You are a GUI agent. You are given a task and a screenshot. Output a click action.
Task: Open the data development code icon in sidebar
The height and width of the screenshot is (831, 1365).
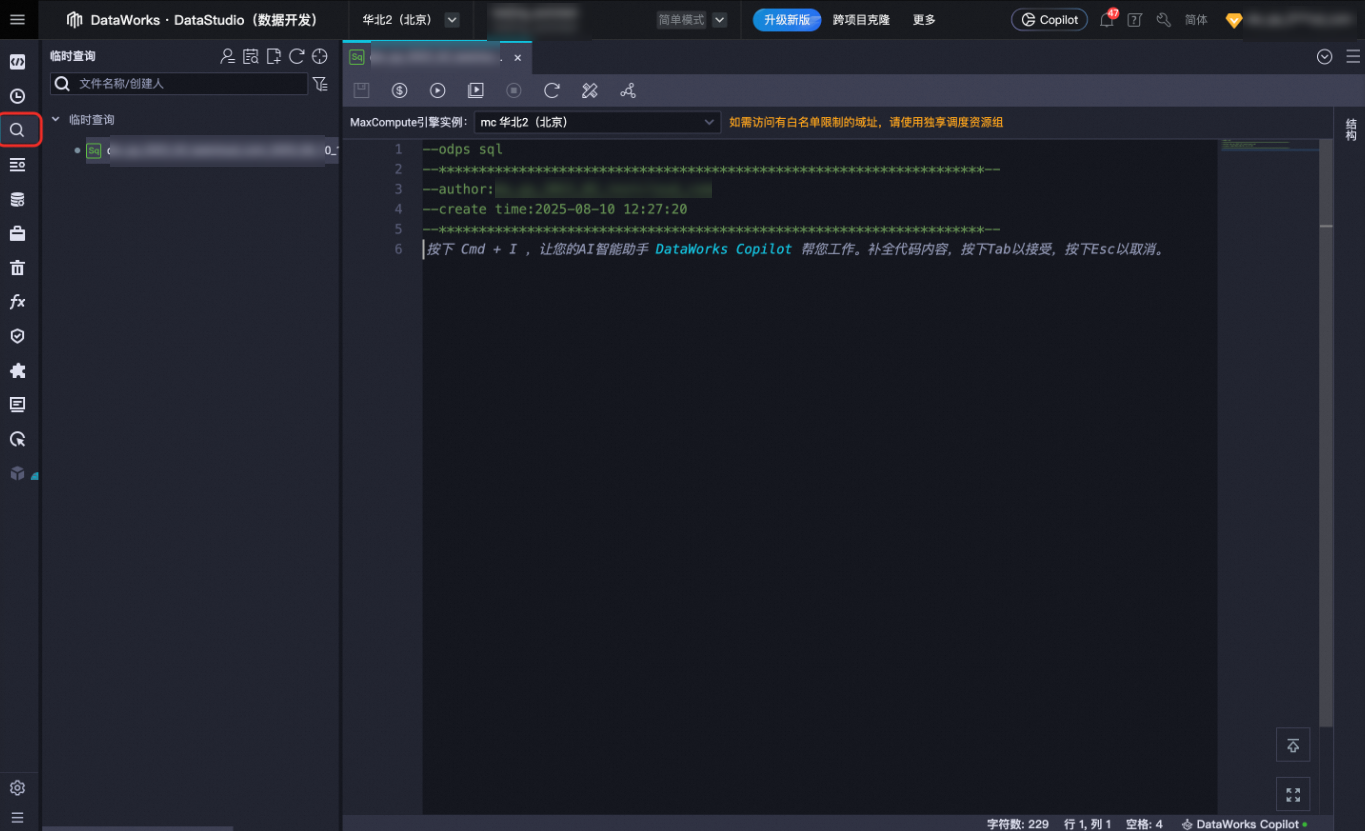17,62
